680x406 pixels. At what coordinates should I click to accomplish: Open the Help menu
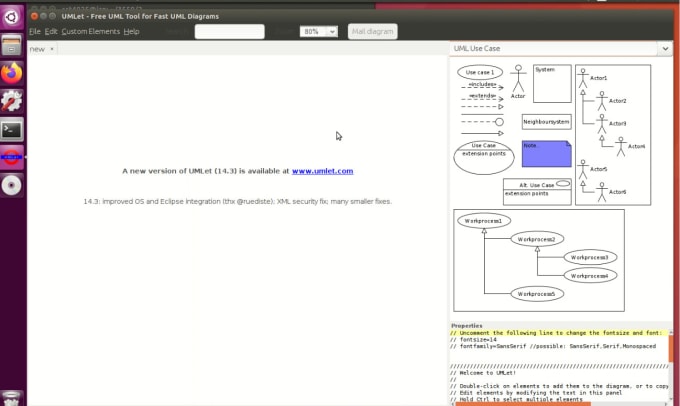click(131, 32)
